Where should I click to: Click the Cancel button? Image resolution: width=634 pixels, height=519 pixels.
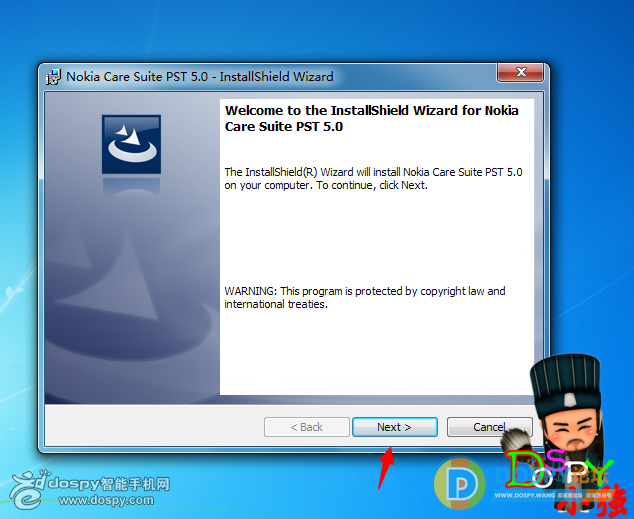click(x=489, y=427)
